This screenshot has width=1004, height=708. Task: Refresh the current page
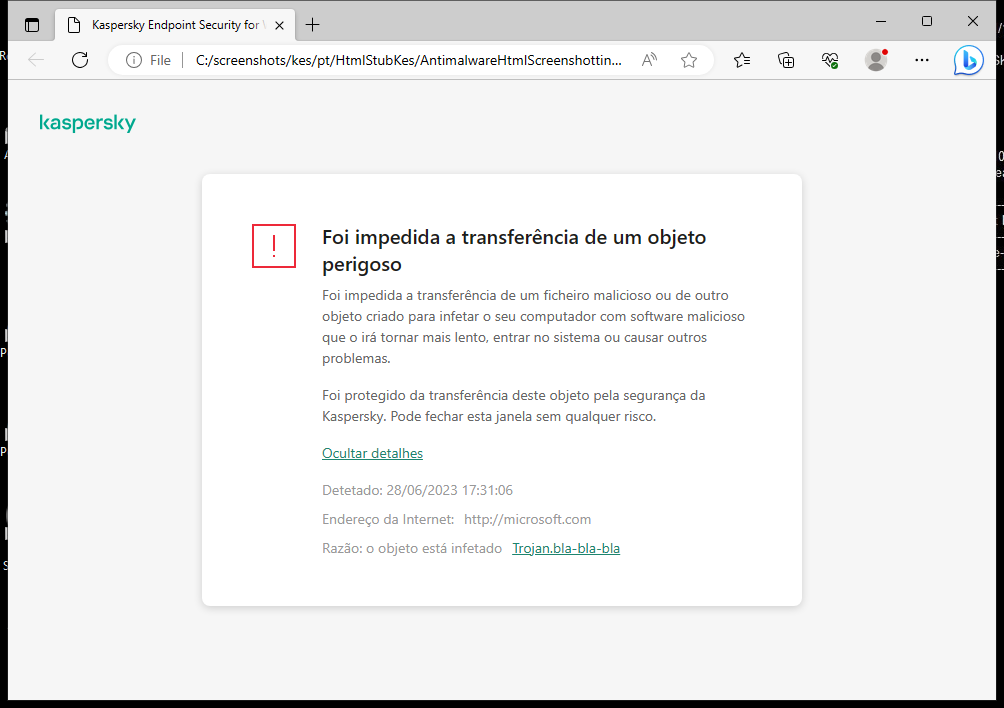(x=80, y=59)
